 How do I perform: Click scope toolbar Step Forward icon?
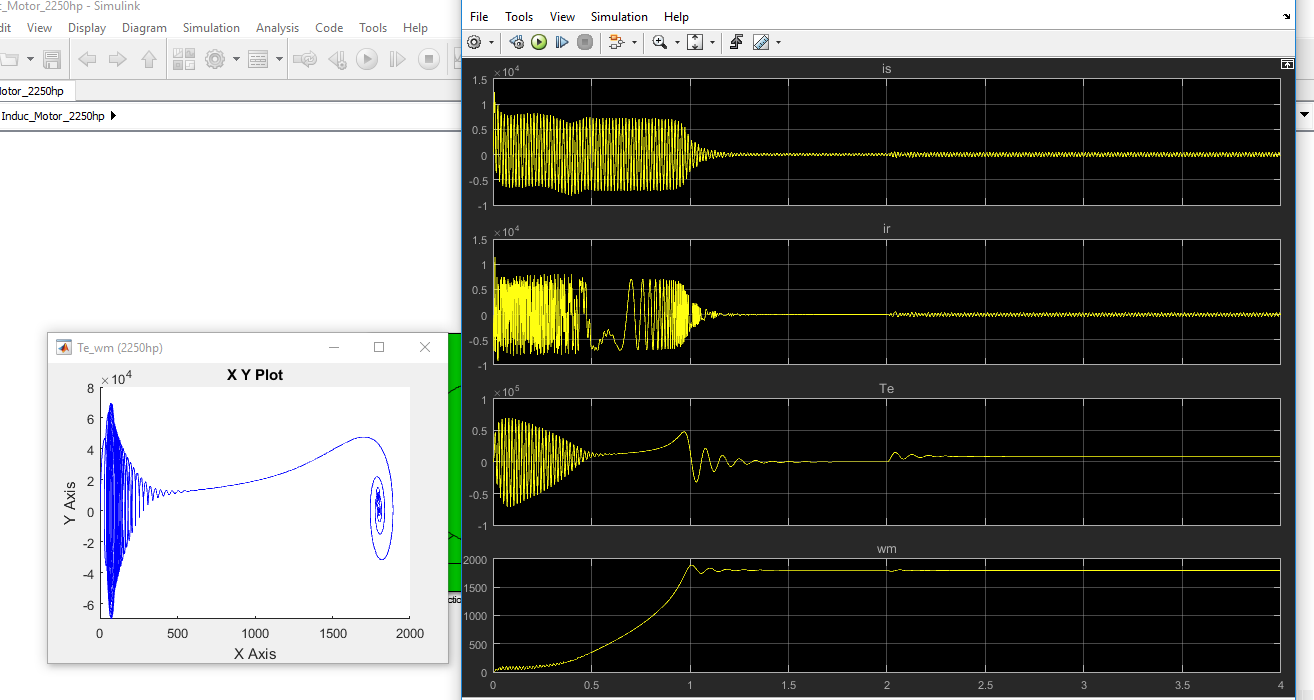(562, 42)
